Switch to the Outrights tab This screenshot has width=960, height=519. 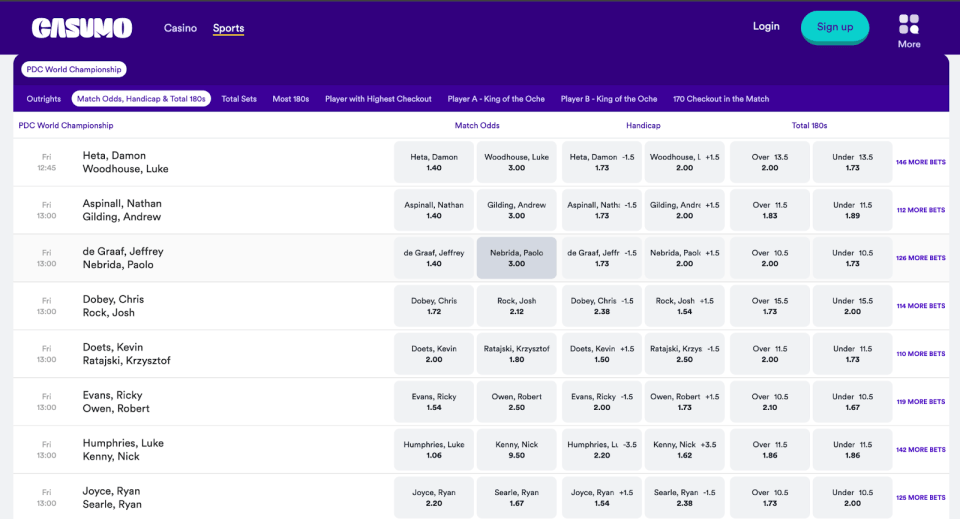(43, 99)
